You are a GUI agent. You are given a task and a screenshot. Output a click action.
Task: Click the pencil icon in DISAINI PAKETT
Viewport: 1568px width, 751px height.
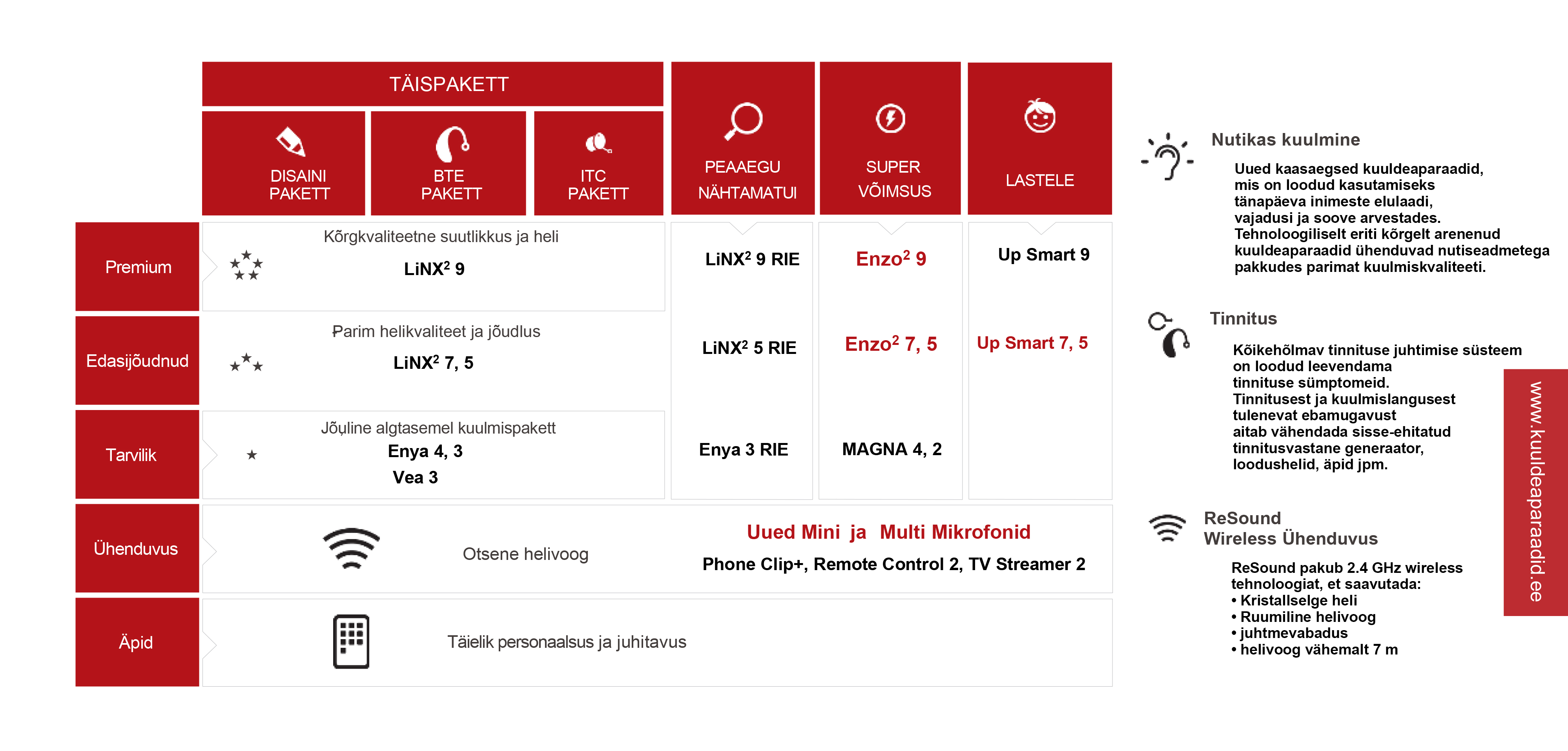[x=290, y=141]
